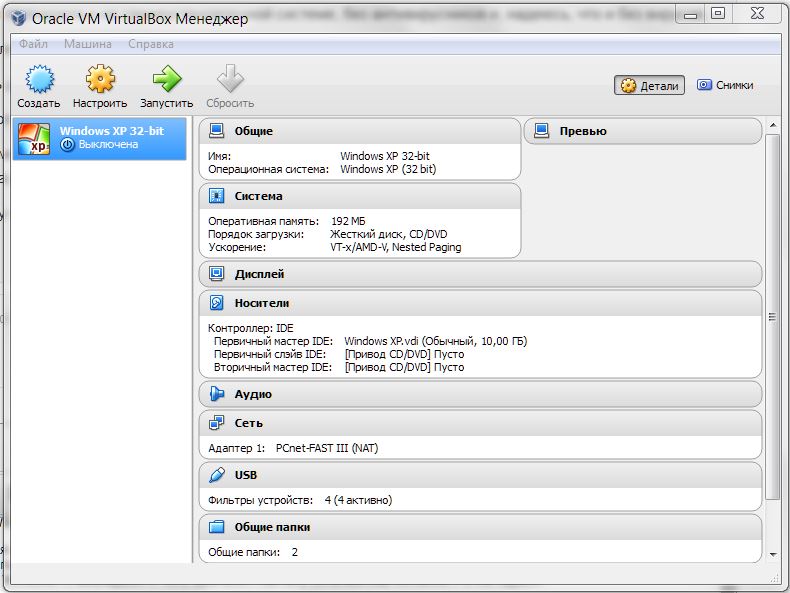Collapse the Носители section header
Screen dimensions: 790x593
coord(481,303)
